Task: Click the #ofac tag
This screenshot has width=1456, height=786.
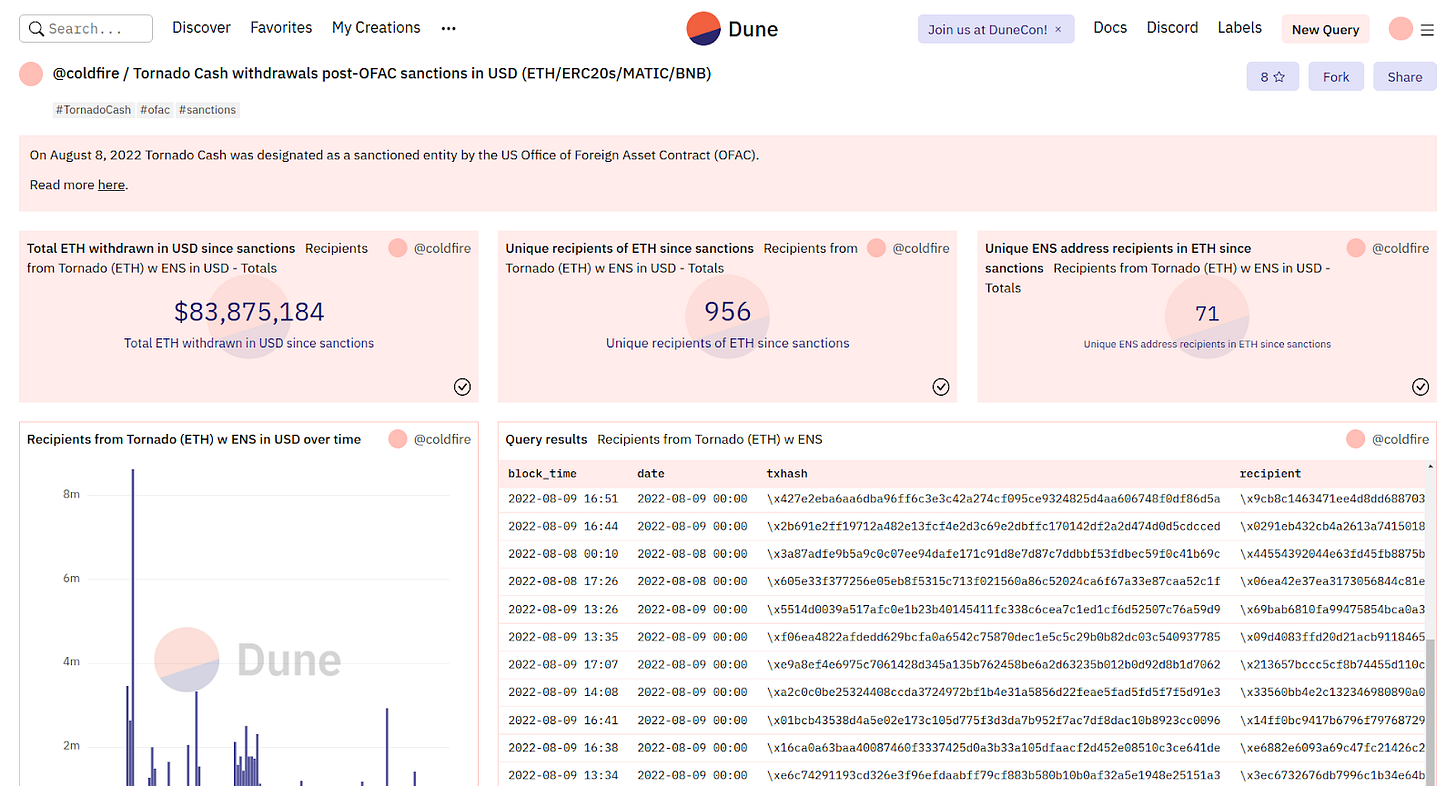Action: click(155, 110)
